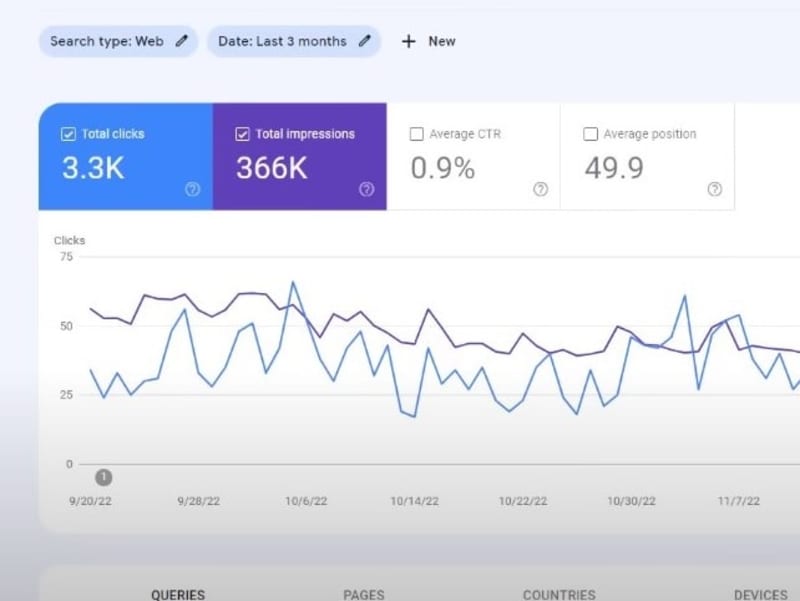Screen dimensions: 800x601
Task: Uncheck the Total clicks checkbox
Action: coord(68,134)
